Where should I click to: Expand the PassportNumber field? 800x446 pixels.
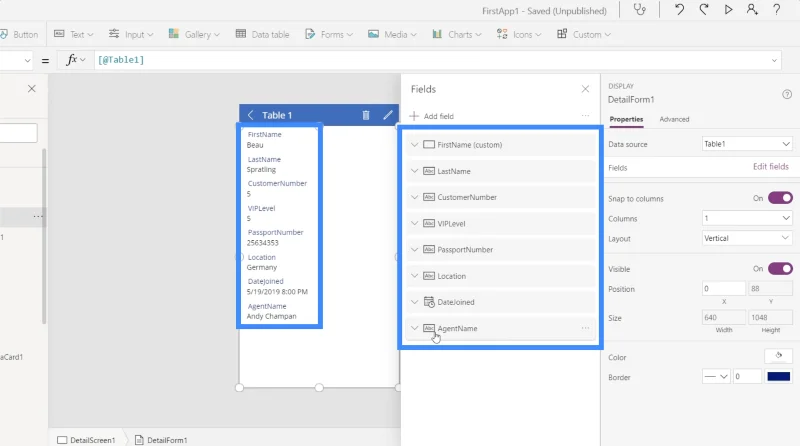(414, 250)
